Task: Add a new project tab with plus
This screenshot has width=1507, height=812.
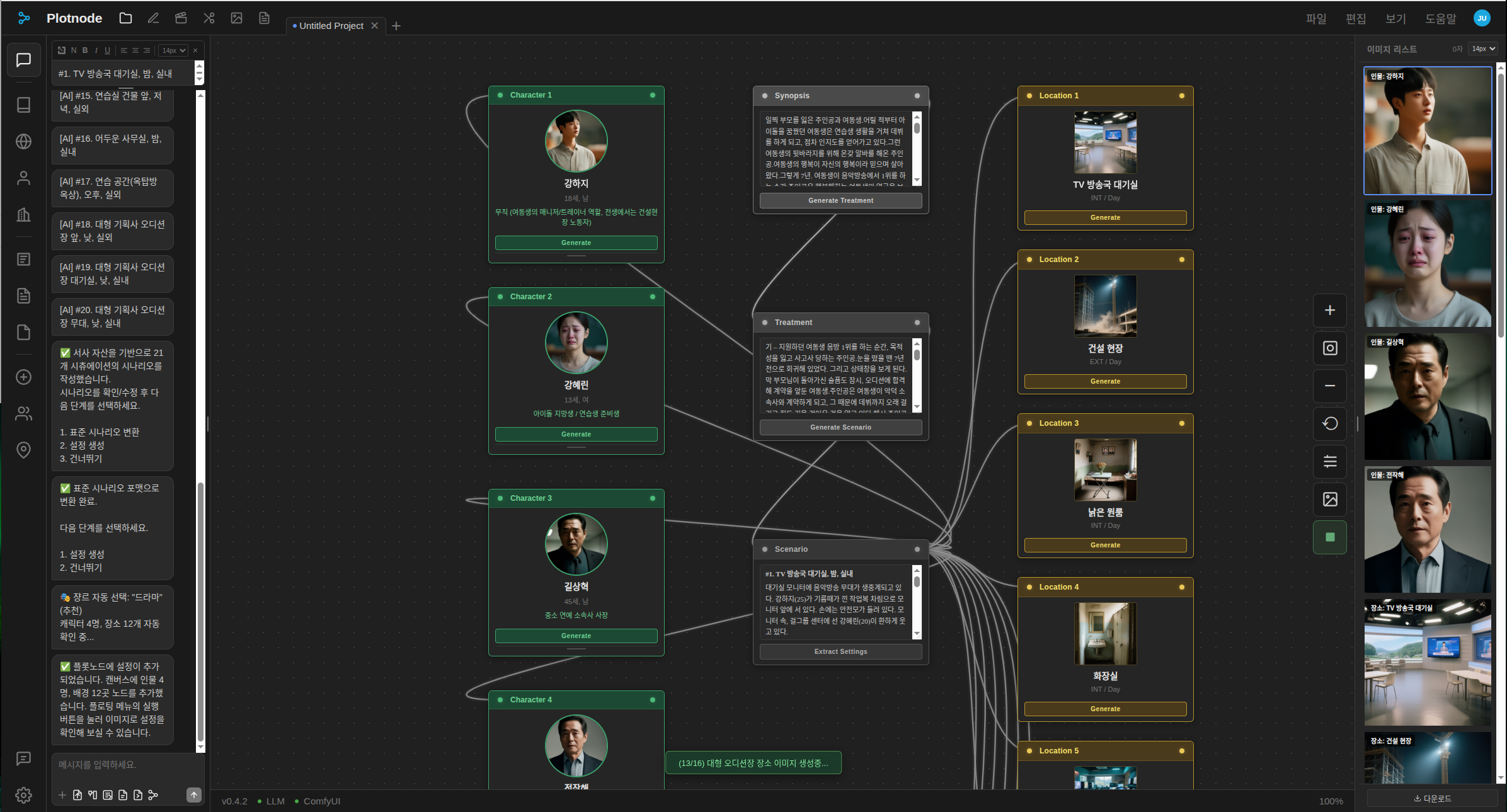Action: 396,26
